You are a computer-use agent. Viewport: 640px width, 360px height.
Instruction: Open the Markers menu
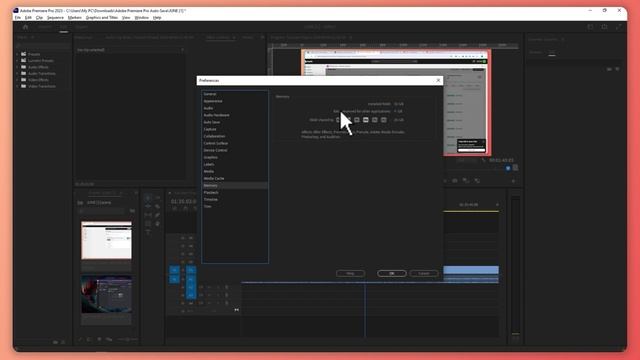75,18
